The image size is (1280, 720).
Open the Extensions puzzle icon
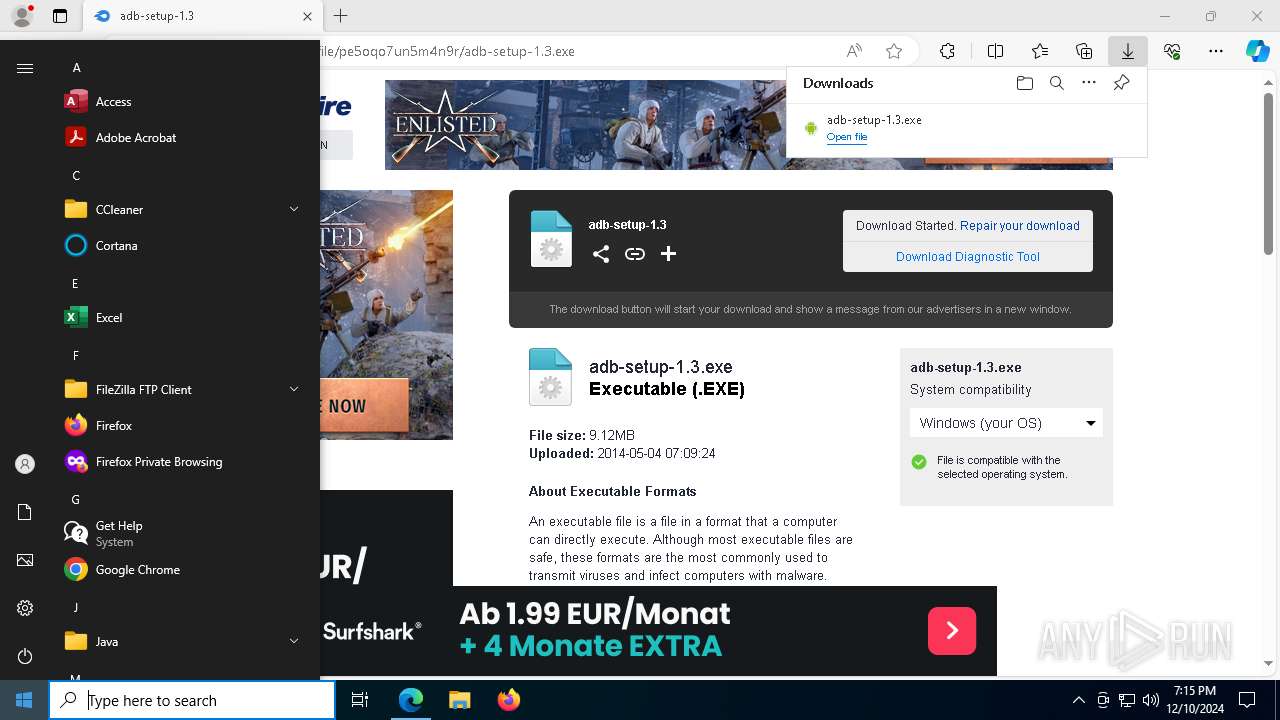947,51
